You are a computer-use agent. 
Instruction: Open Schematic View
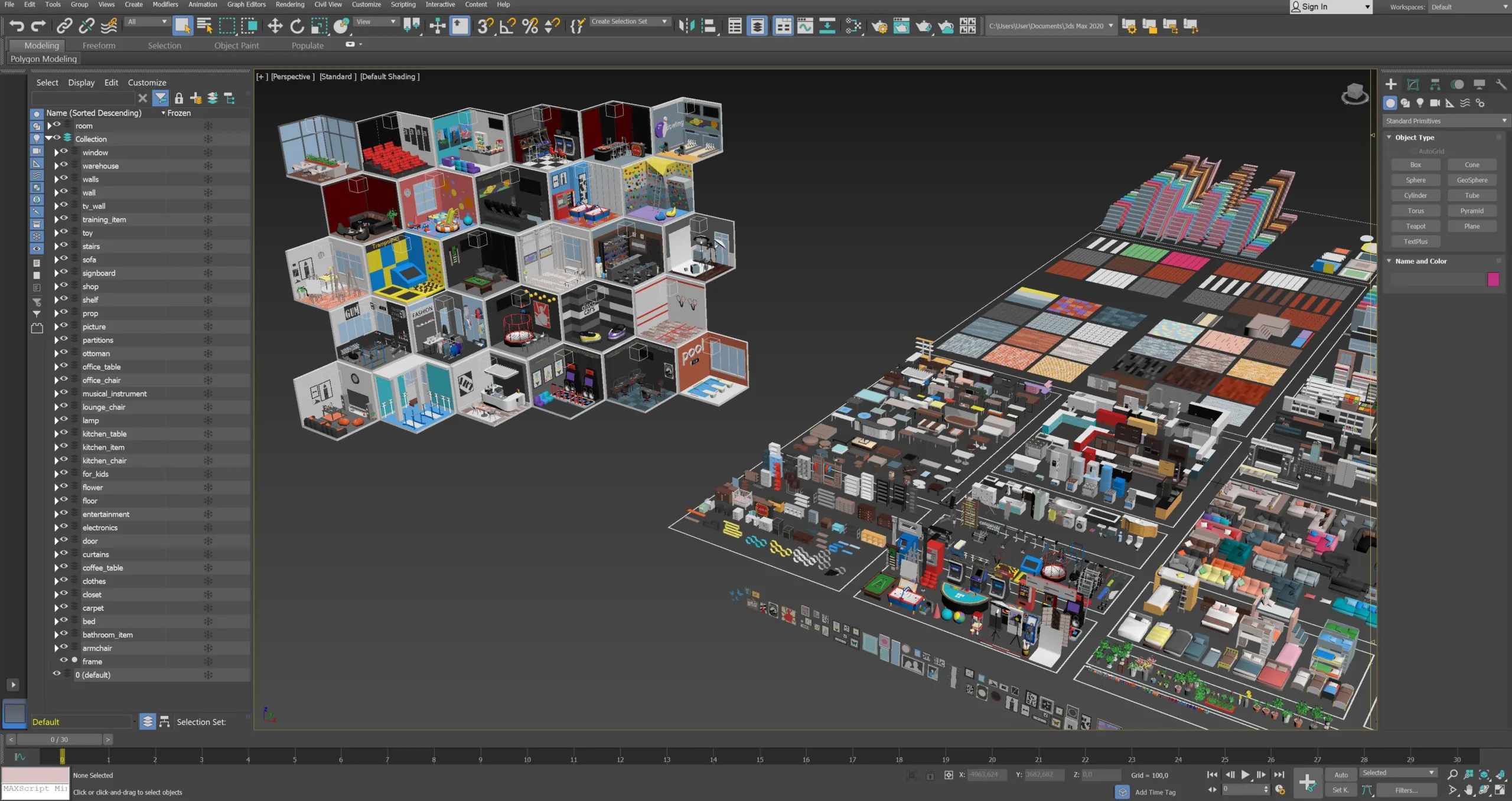tap(827, 25)
